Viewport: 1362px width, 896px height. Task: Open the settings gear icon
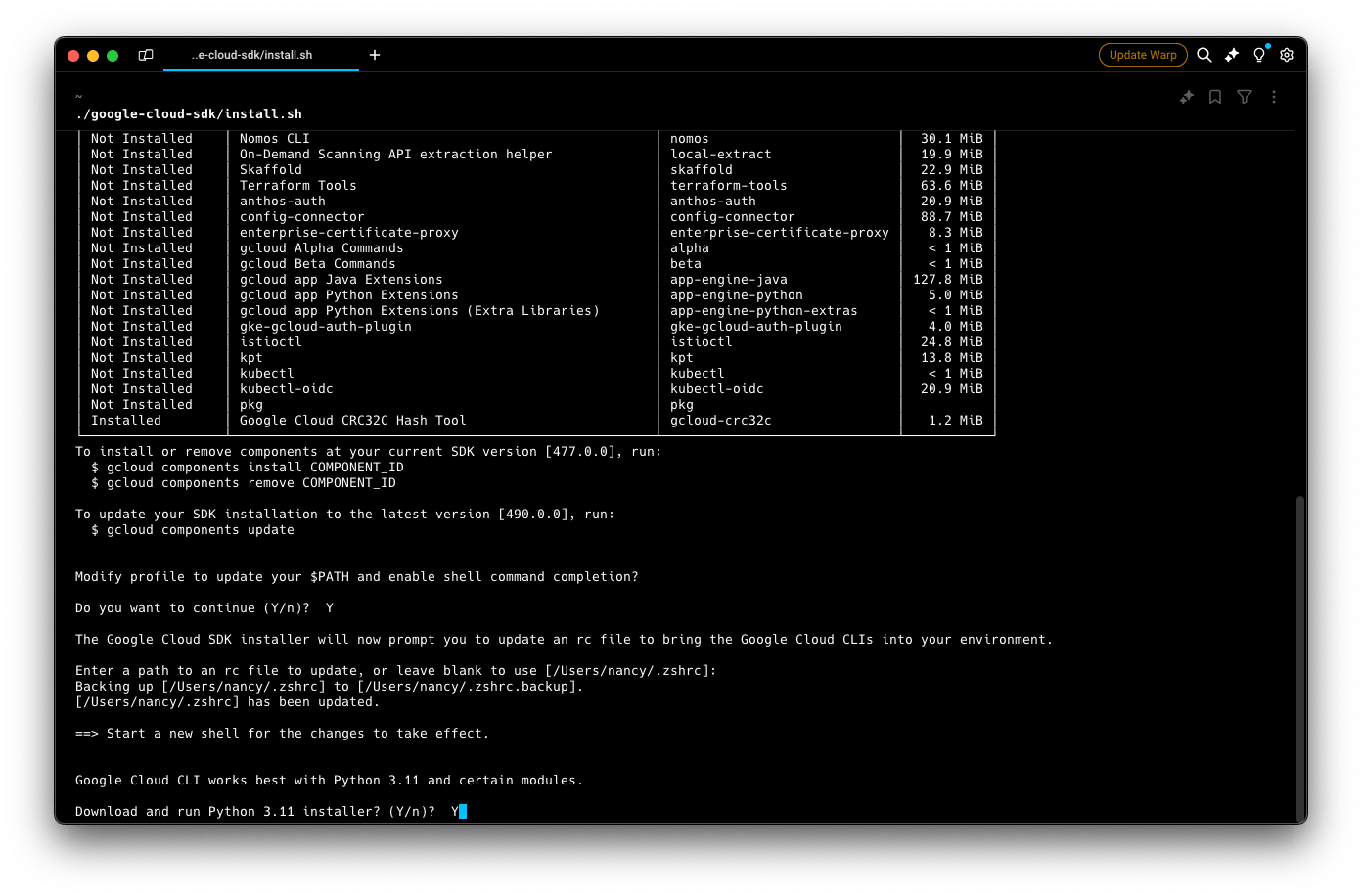[1287, 55]
